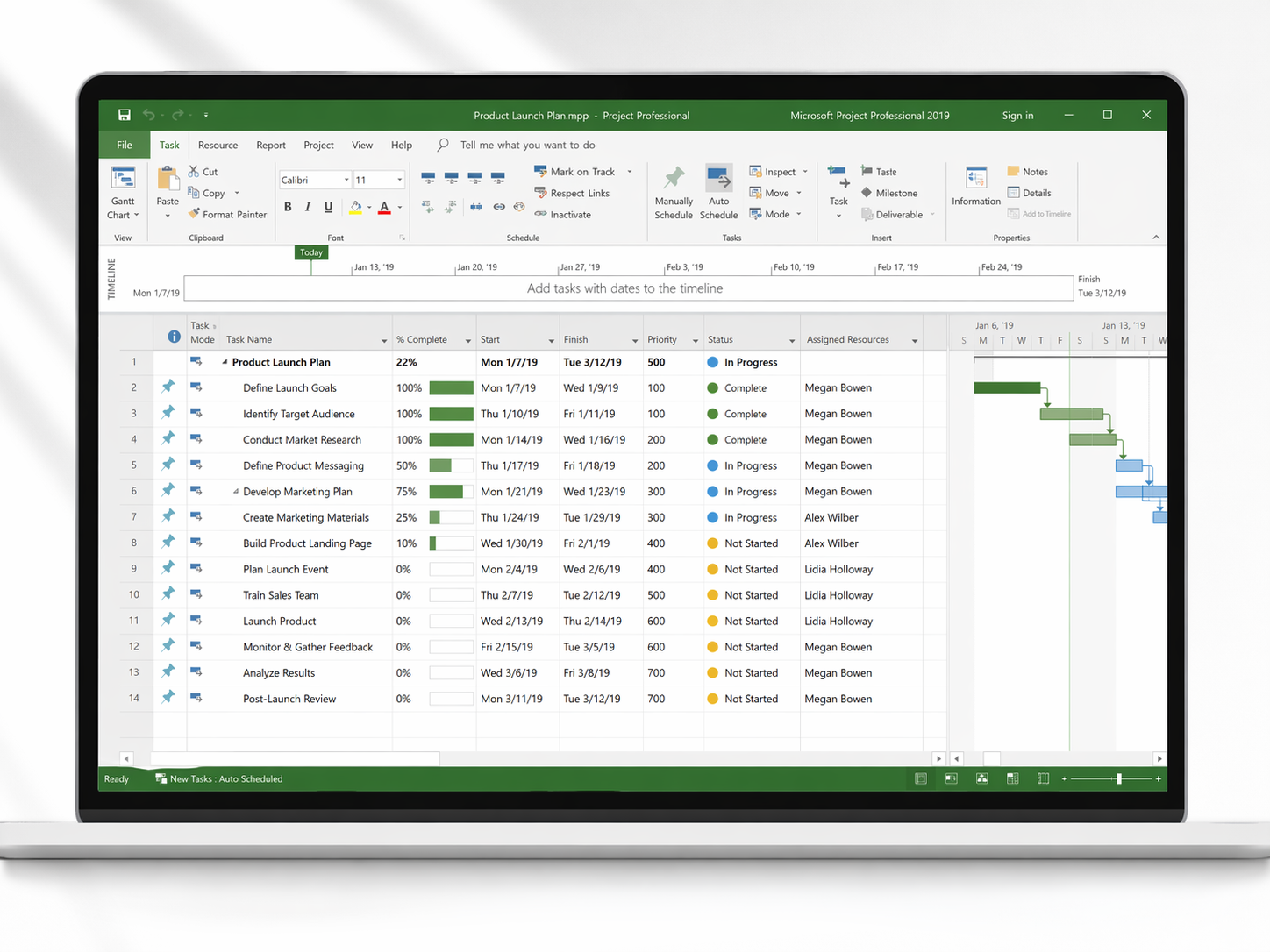Toggle Inactivate for the selected task
1270x952 pixels.
tap(562, 214)
